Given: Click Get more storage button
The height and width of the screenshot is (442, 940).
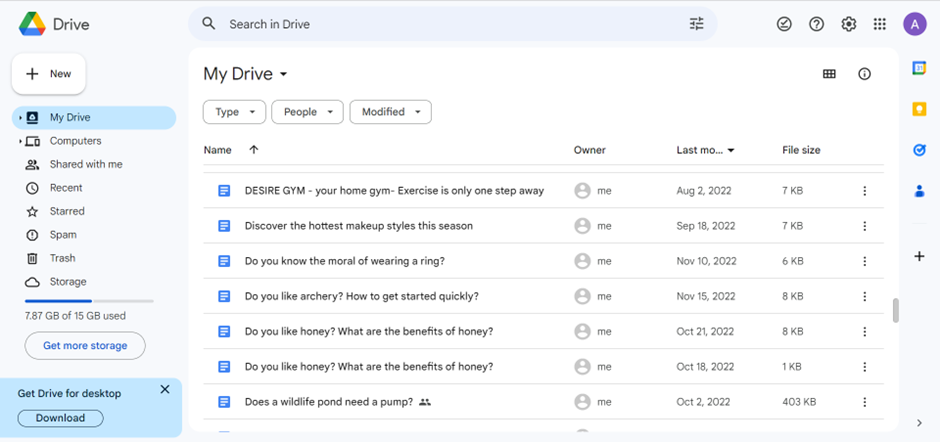Looking at the screenshot, I should click(85, 346).
